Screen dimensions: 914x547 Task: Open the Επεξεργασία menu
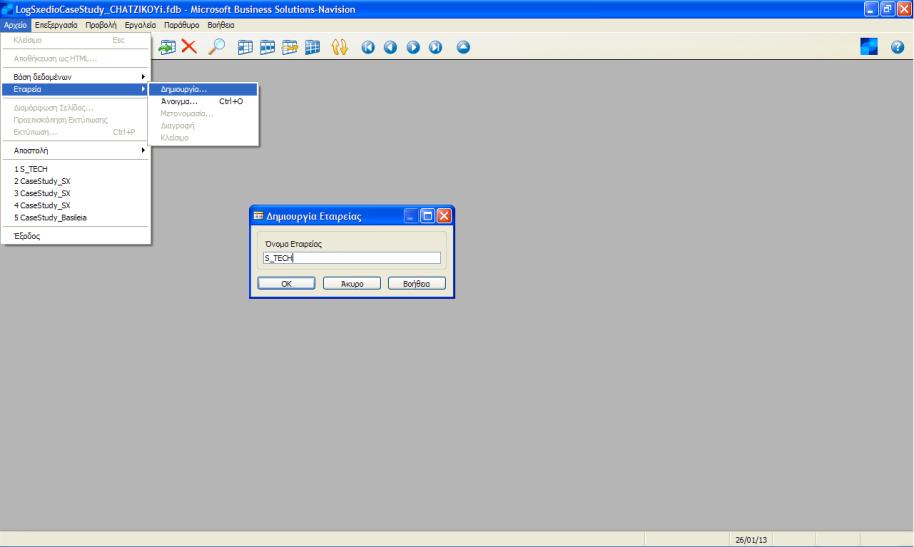tap(56, 25)
